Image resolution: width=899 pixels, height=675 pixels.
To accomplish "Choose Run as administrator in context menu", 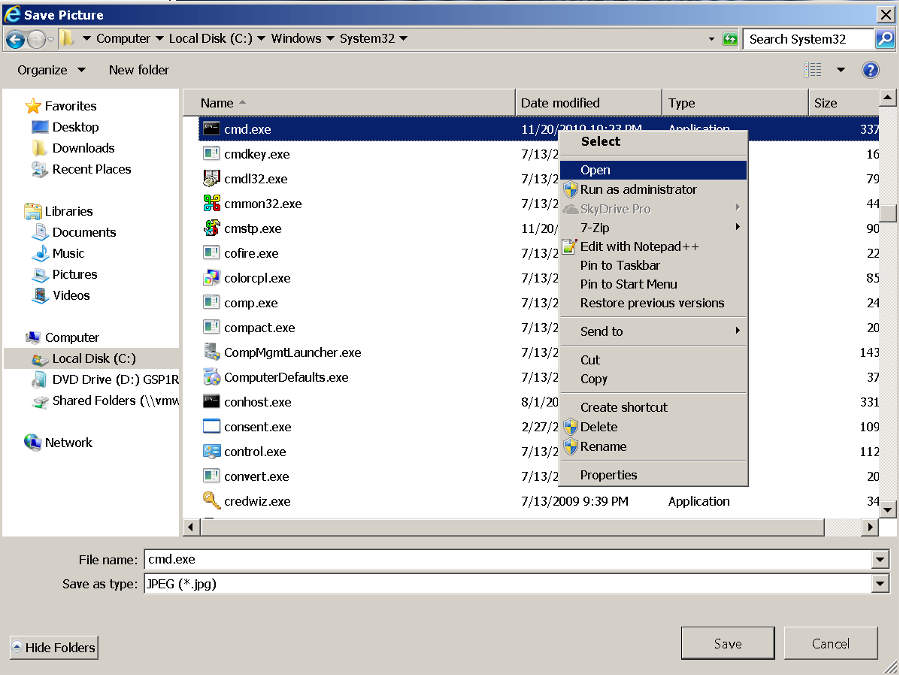I will [638, 189].
